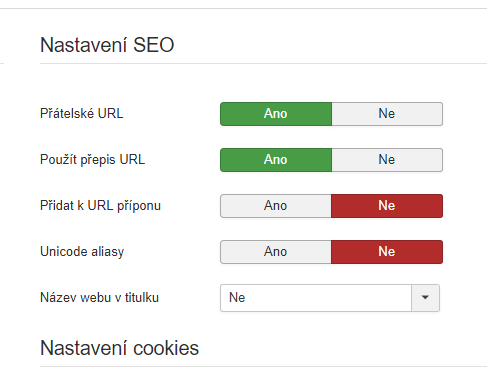The height and width of the screenshot is (388, 487).
Task: Set Použít přepis URL to Ano
Action: coord(276,160)
